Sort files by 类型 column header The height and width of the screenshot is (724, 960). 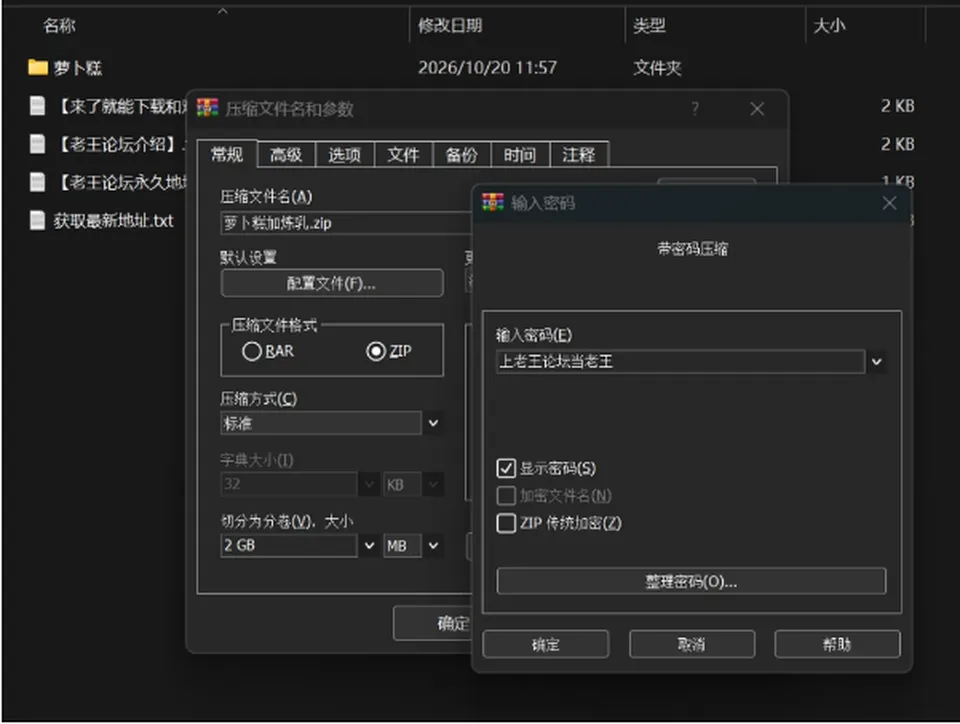(x=649, y=26)
